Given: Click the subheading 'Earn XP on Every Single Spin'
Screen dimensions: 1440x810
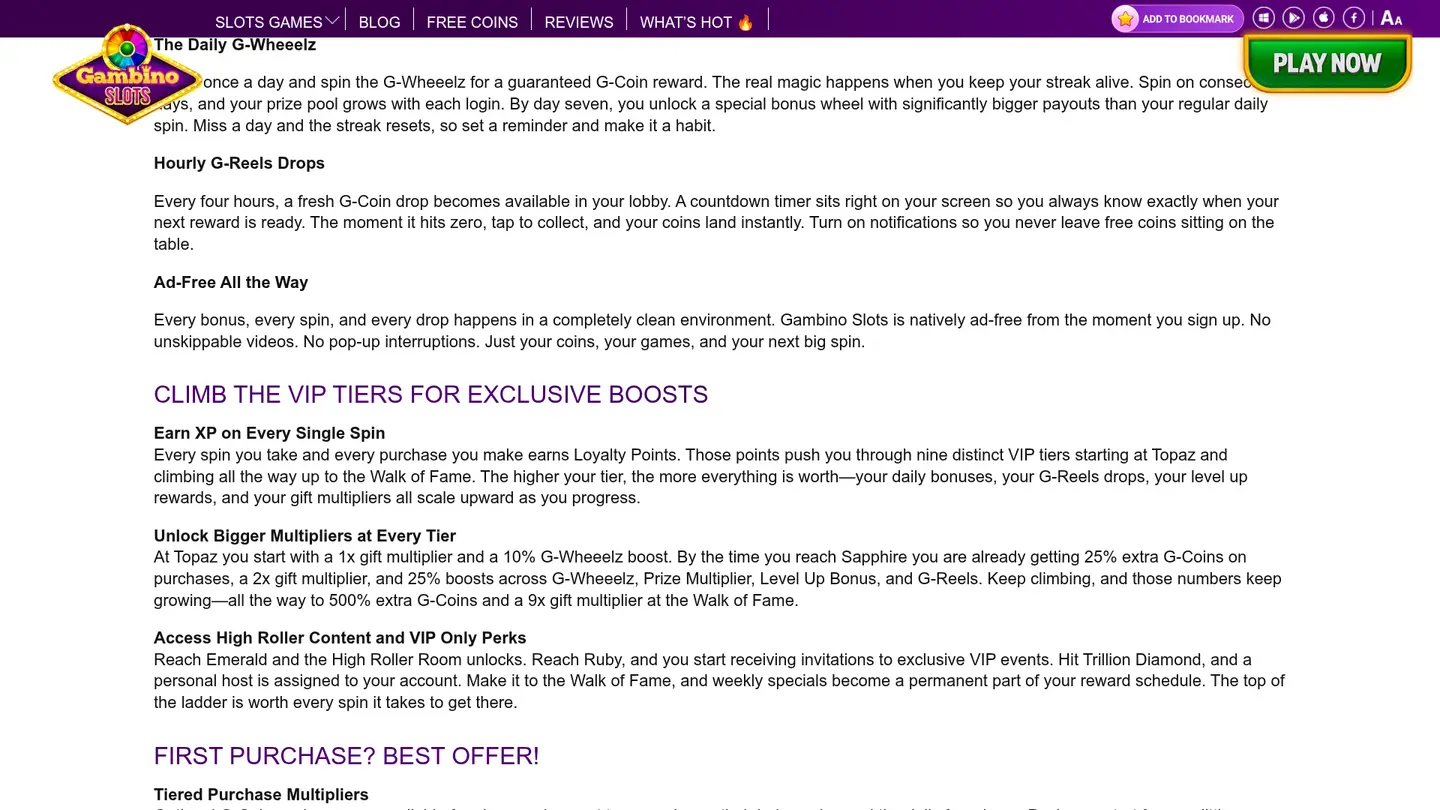Looking at the screenshot, I should pyautogui.click(x=269, y=433).
